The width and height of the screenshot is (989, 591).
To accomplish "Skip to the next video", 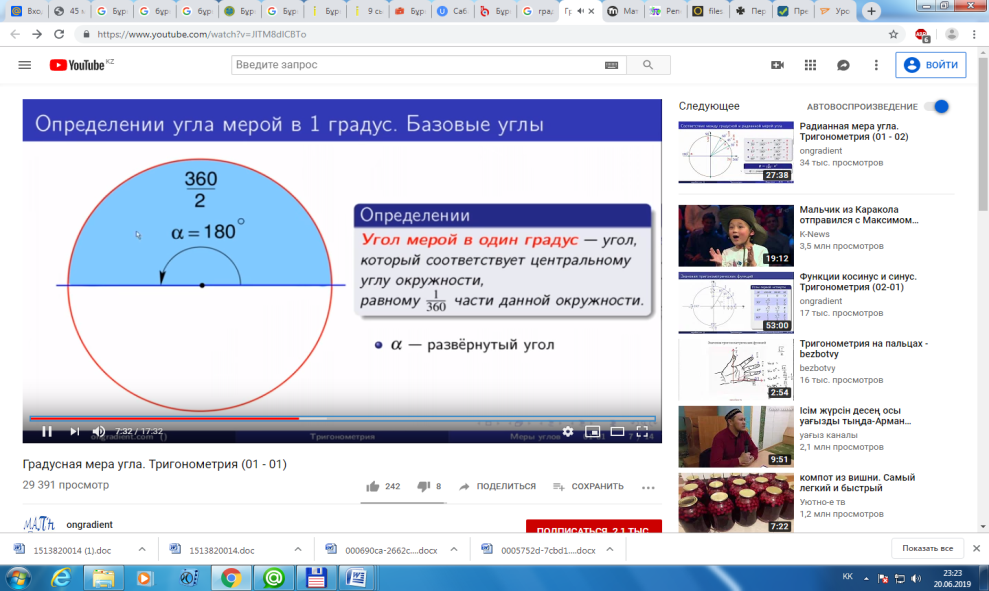I will coord(74,431).
